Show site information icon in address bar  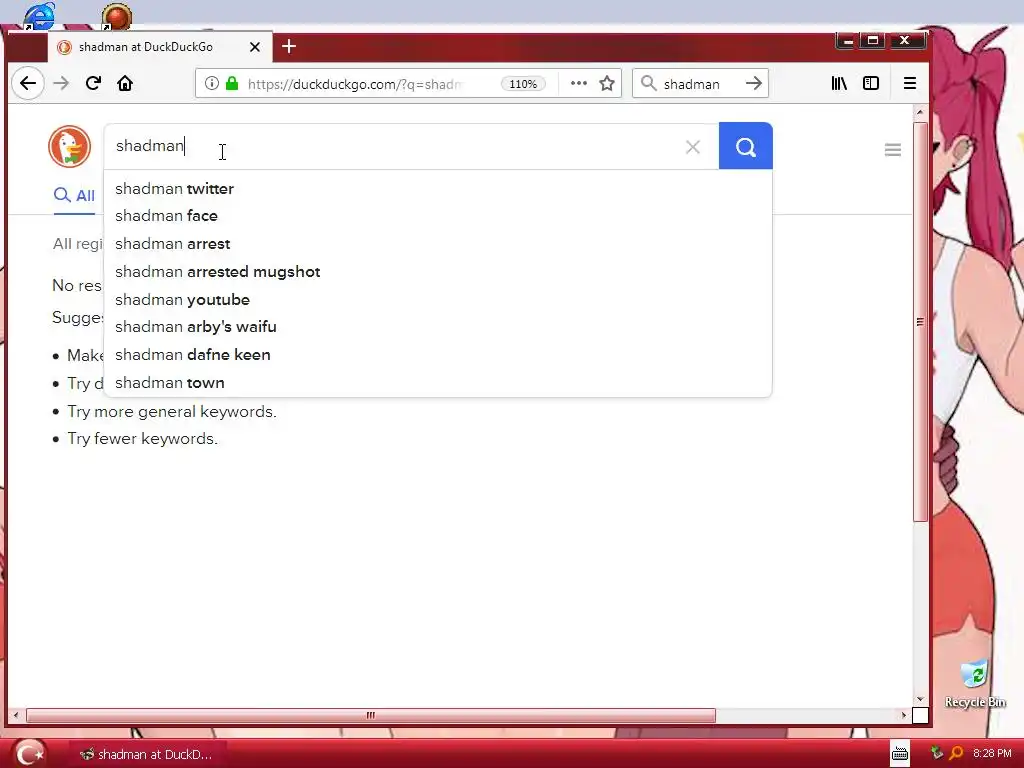tap(212, 84)
